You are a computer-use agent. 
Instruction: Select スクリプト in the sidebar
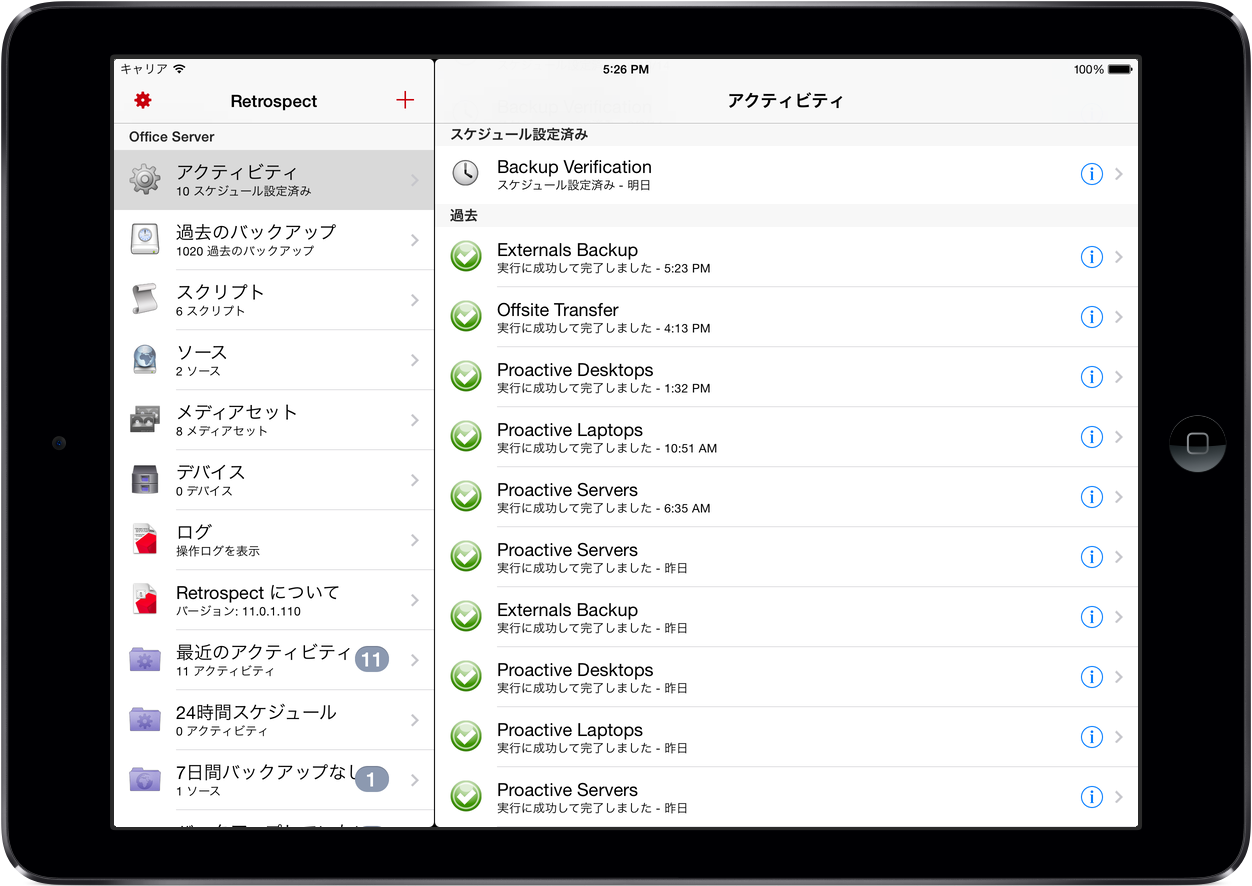point(274,300)
